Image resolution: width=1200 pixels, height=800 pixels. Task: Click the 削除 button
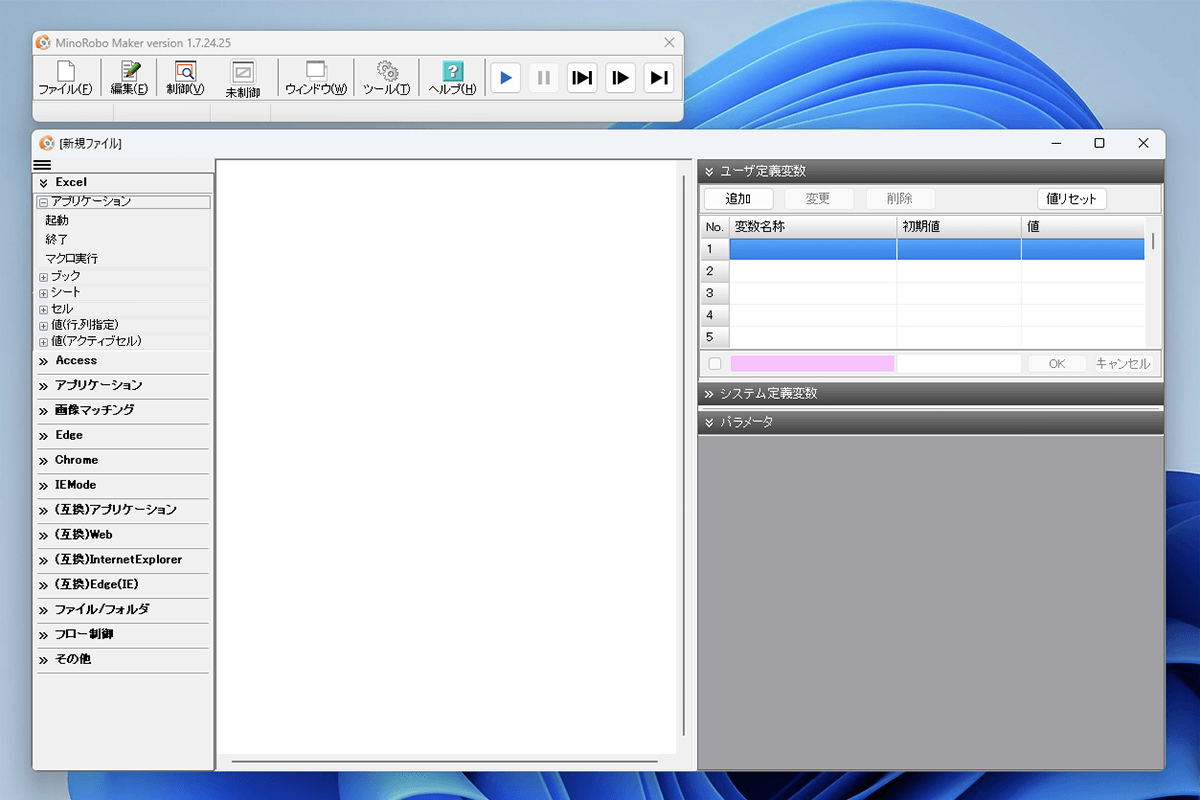click(x=900, y=199)
